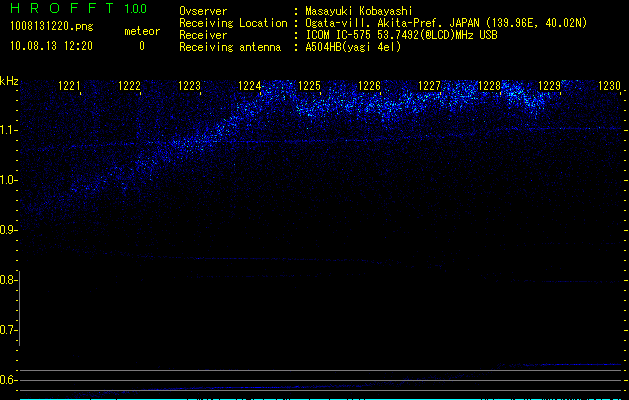The height and width of the screenshot is (400, 629).
Task: Click the 1229 time marker
Action: pos(550,86)
